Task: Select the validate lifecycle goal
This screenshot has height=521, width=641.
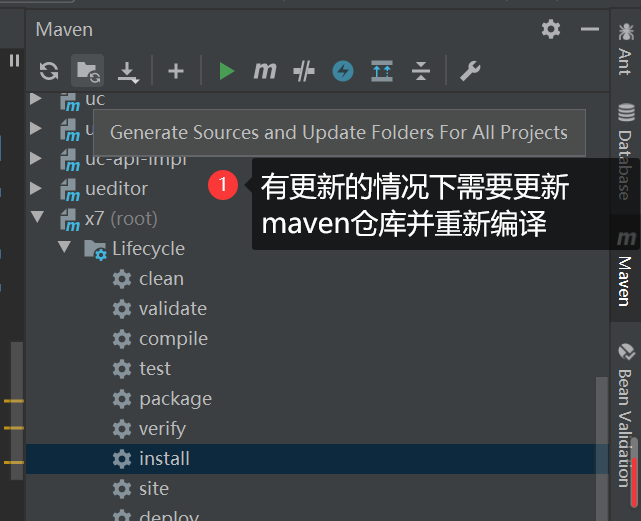Action: 173,309
